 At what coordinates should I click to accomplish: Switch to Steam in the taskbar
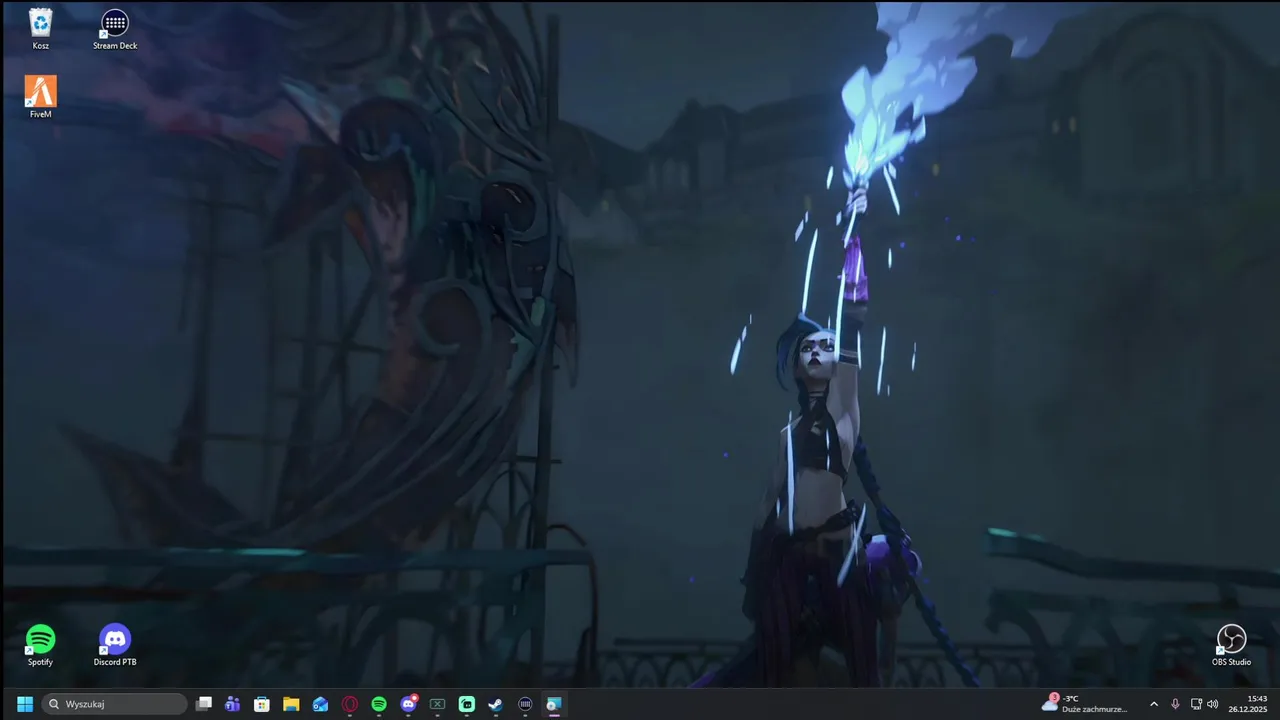(496, 704)
